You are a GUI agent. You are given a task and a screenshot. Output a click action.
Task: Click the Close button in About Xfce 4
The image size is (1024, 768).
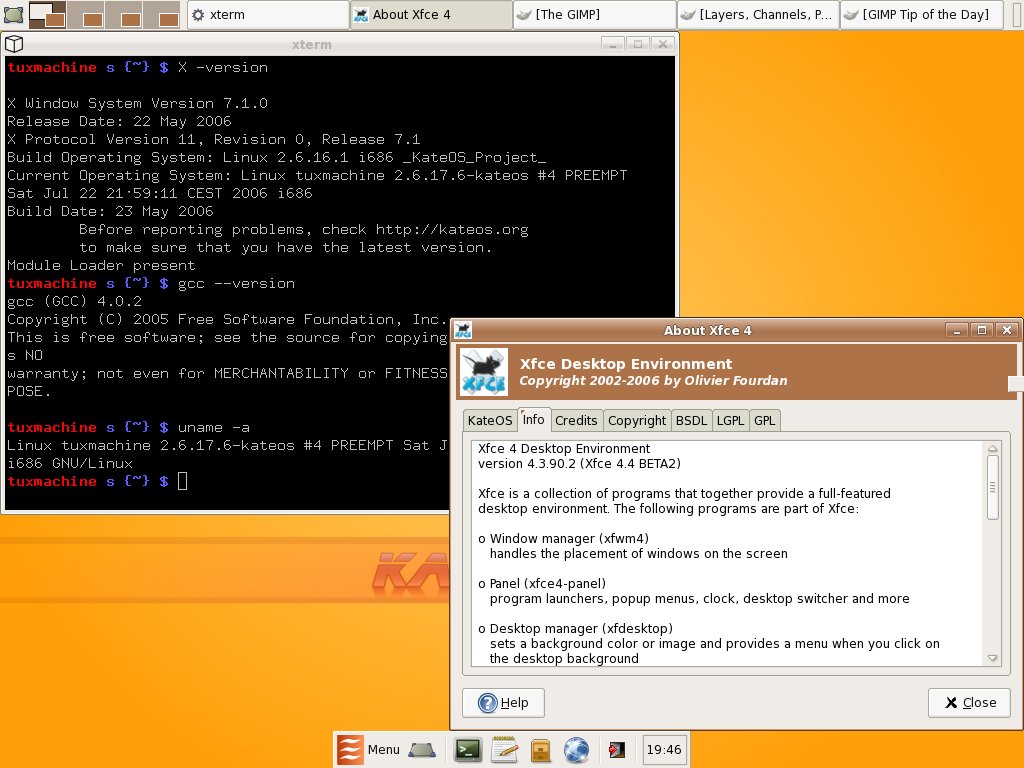pyautogui.click(x=969, y=703)
